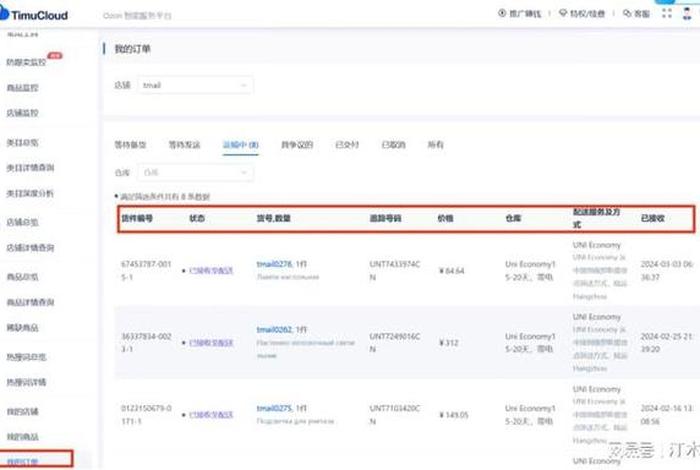Open the 特权/续费 header link
This screenshot has width=700, height=470.
click(582, 14)
